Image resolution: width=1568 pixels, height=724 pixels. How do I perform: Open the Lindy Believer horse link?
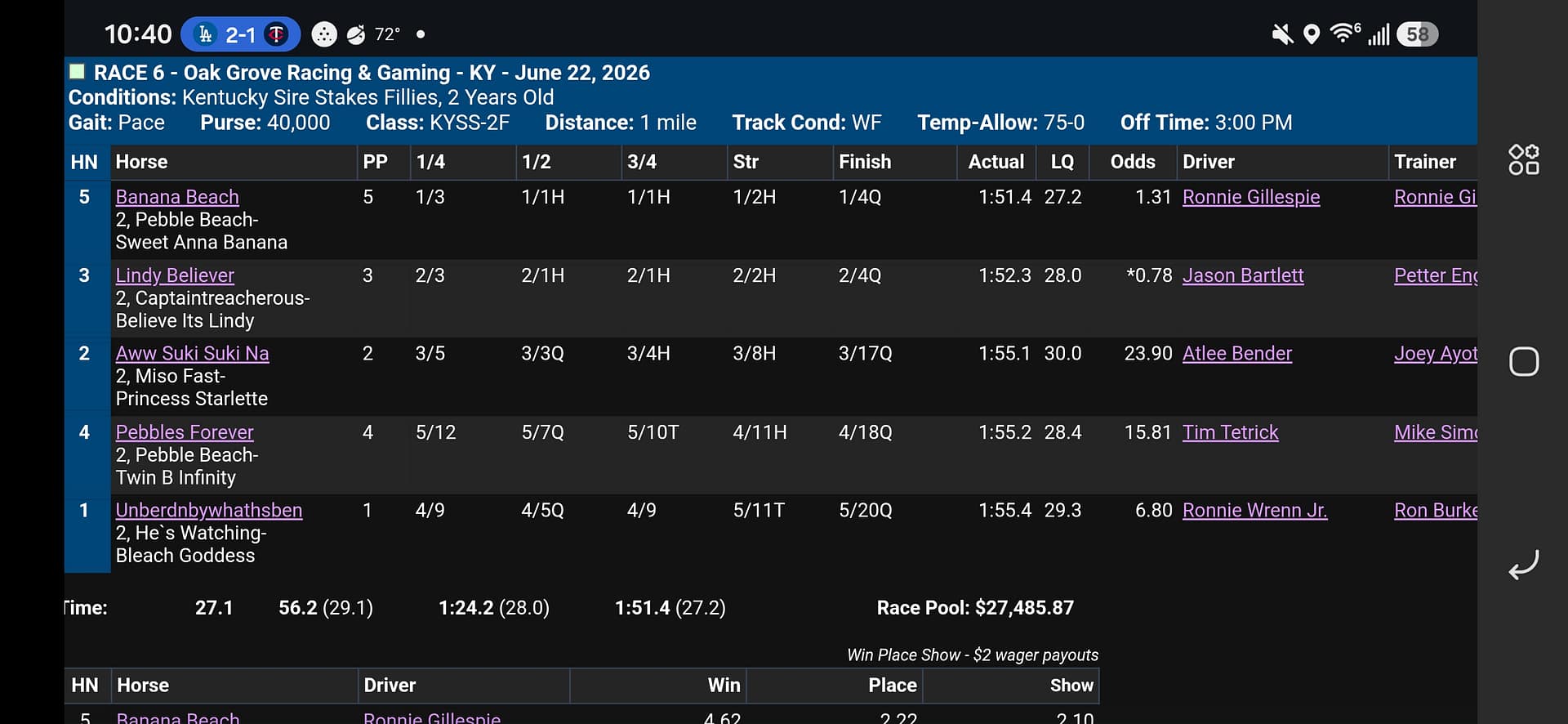(x=175, y=275)
